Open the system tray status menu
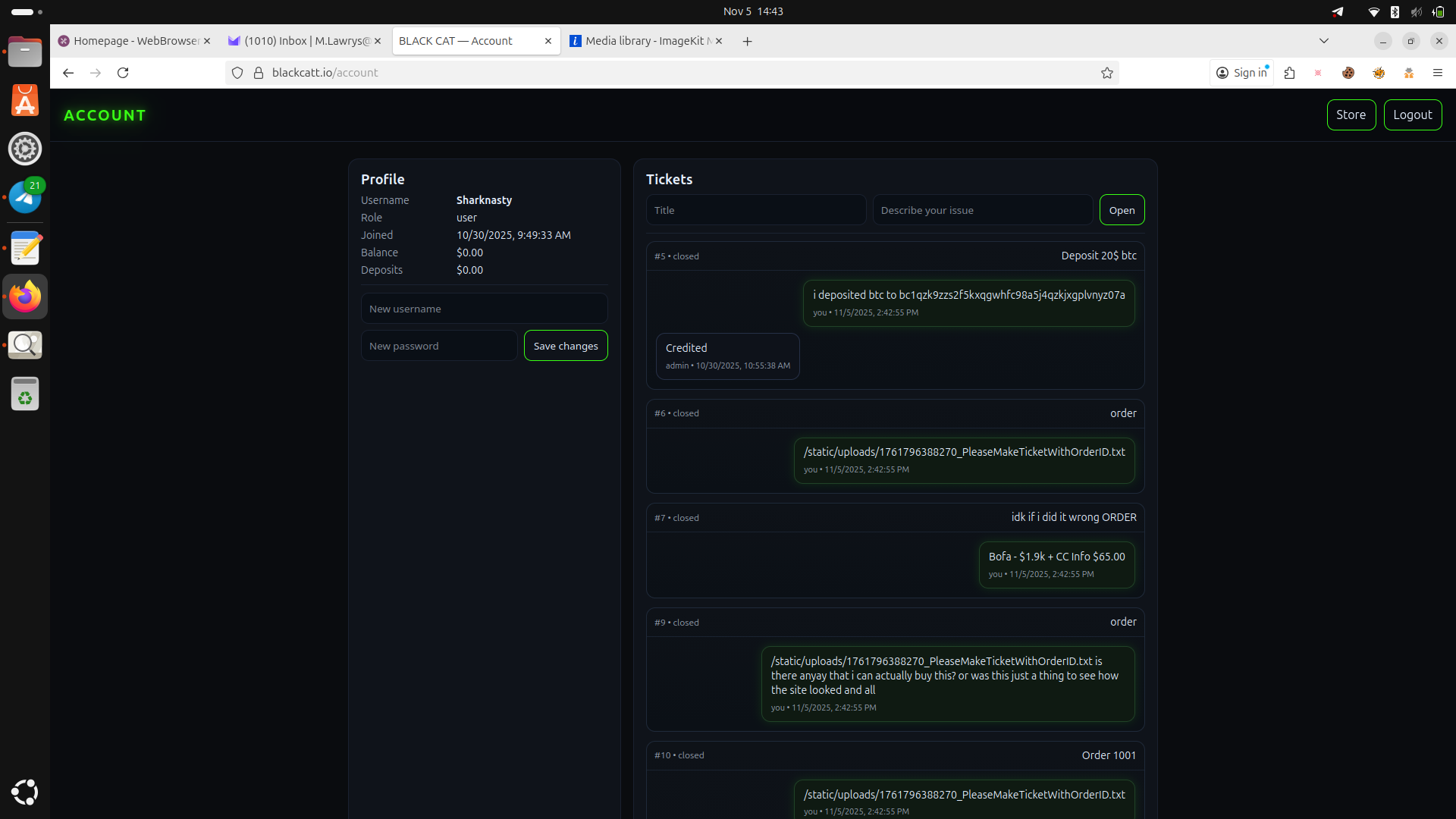Viewport: 1456px width, 819px height. click(1405, 11)
